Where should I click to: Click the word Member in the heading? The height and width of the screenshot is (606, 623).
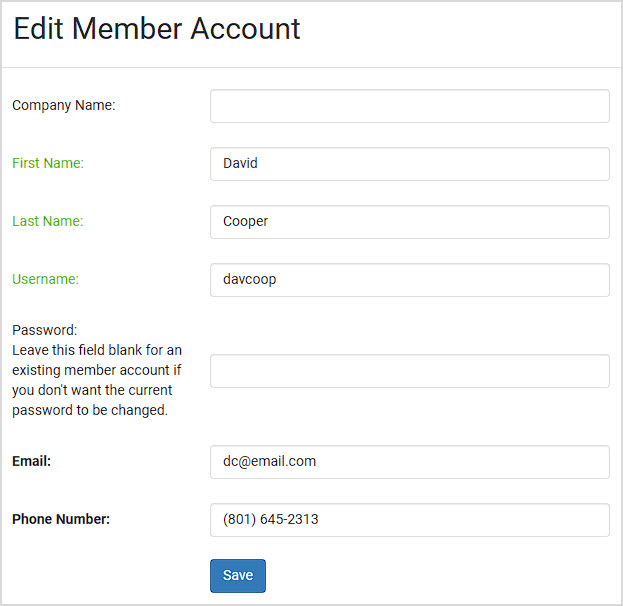[127, 29]
